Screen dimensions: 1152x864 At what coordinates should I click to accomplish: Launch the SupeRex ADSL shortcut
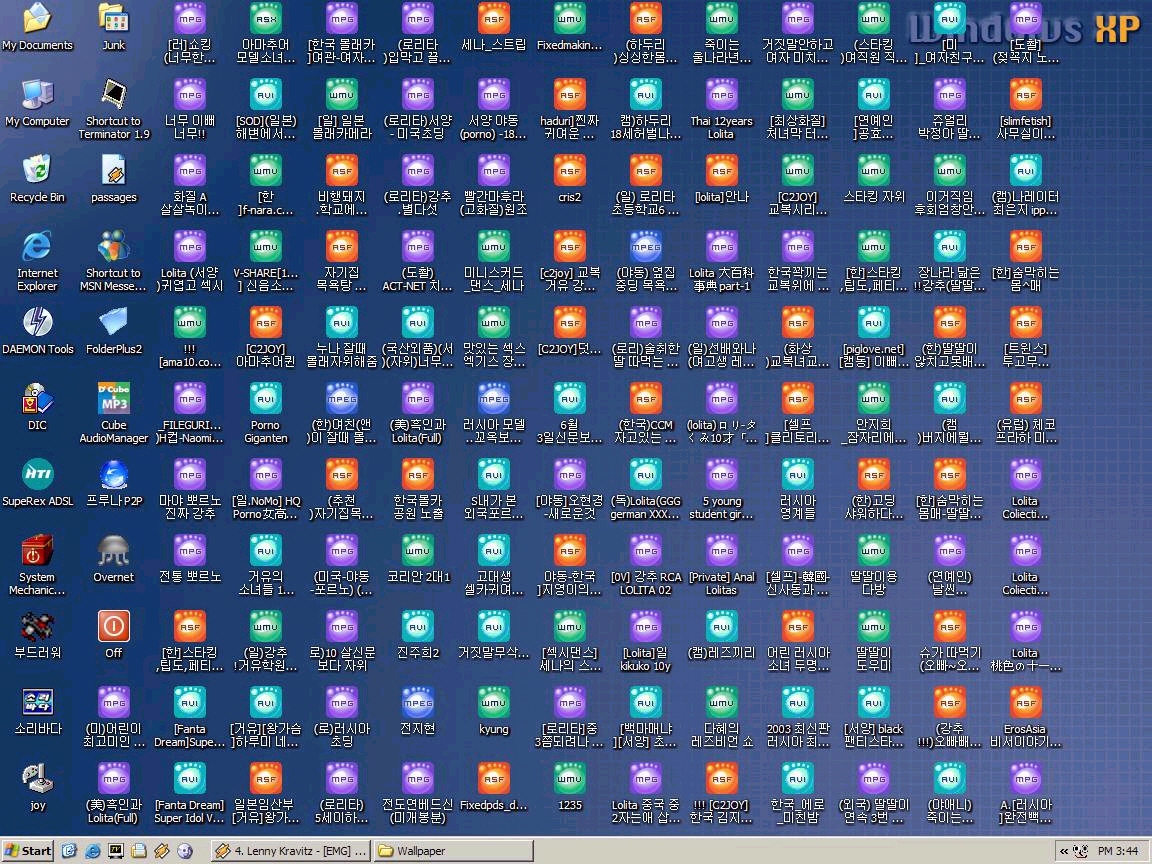pyautogui.click(x=37, y=476)
